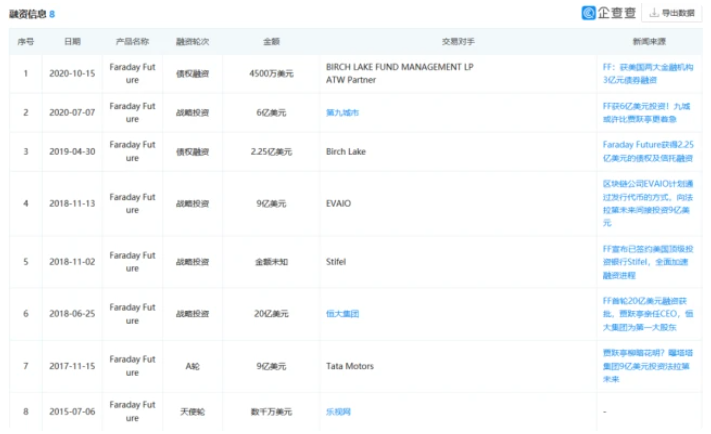Open news about 塔塔集团9亿美元投资

coord(644,367)
